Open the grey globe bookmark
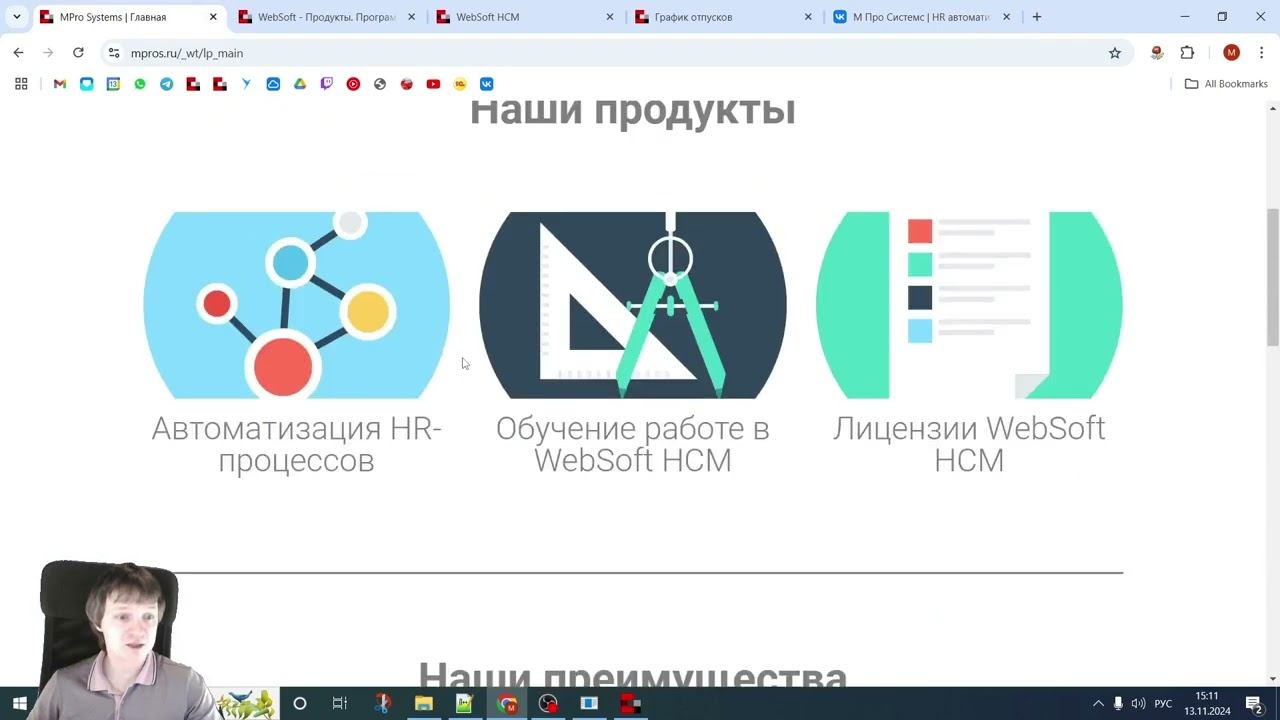 pos(380,84)
